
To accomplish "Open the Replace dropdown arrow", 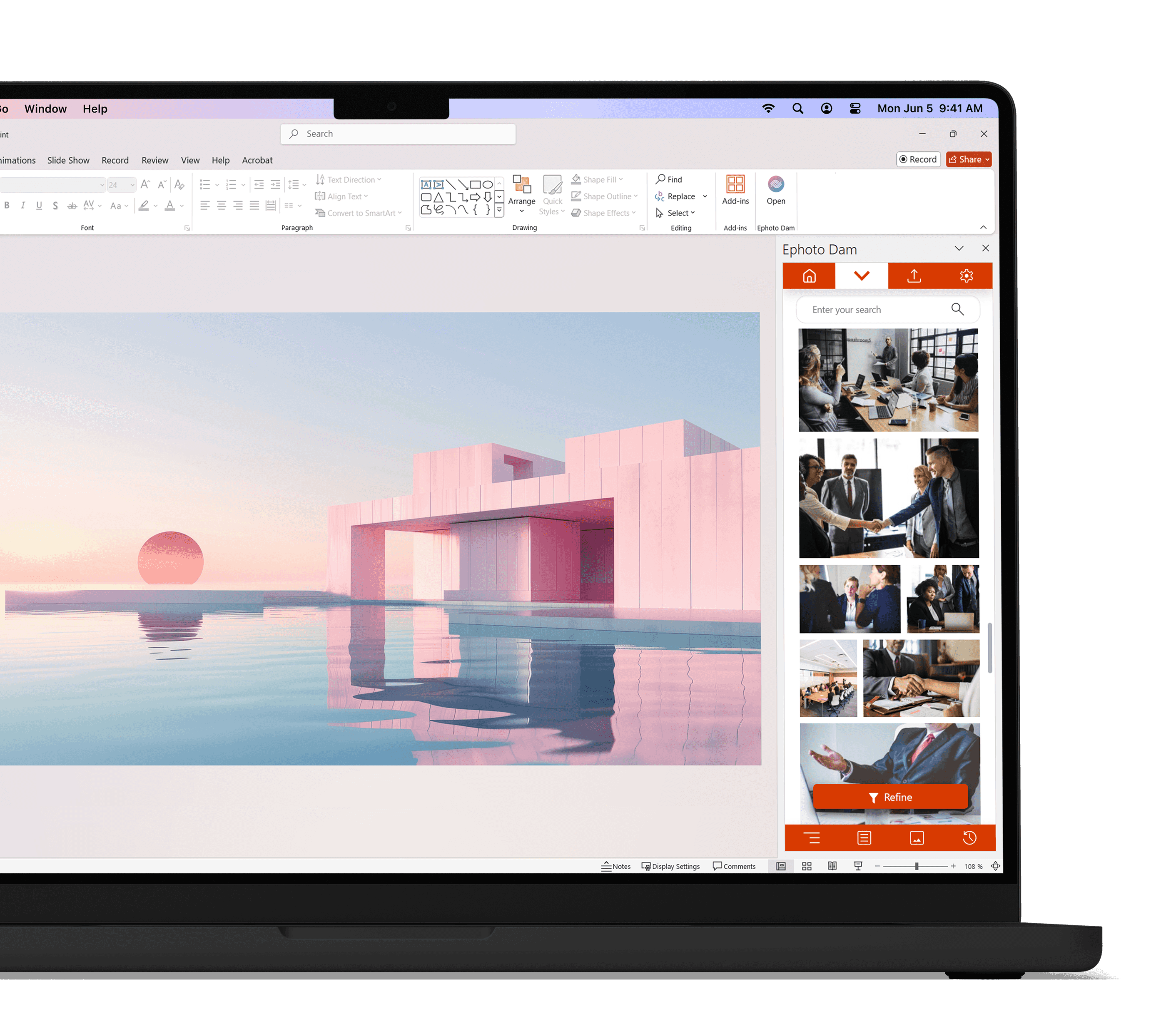I will pos(705,196).
